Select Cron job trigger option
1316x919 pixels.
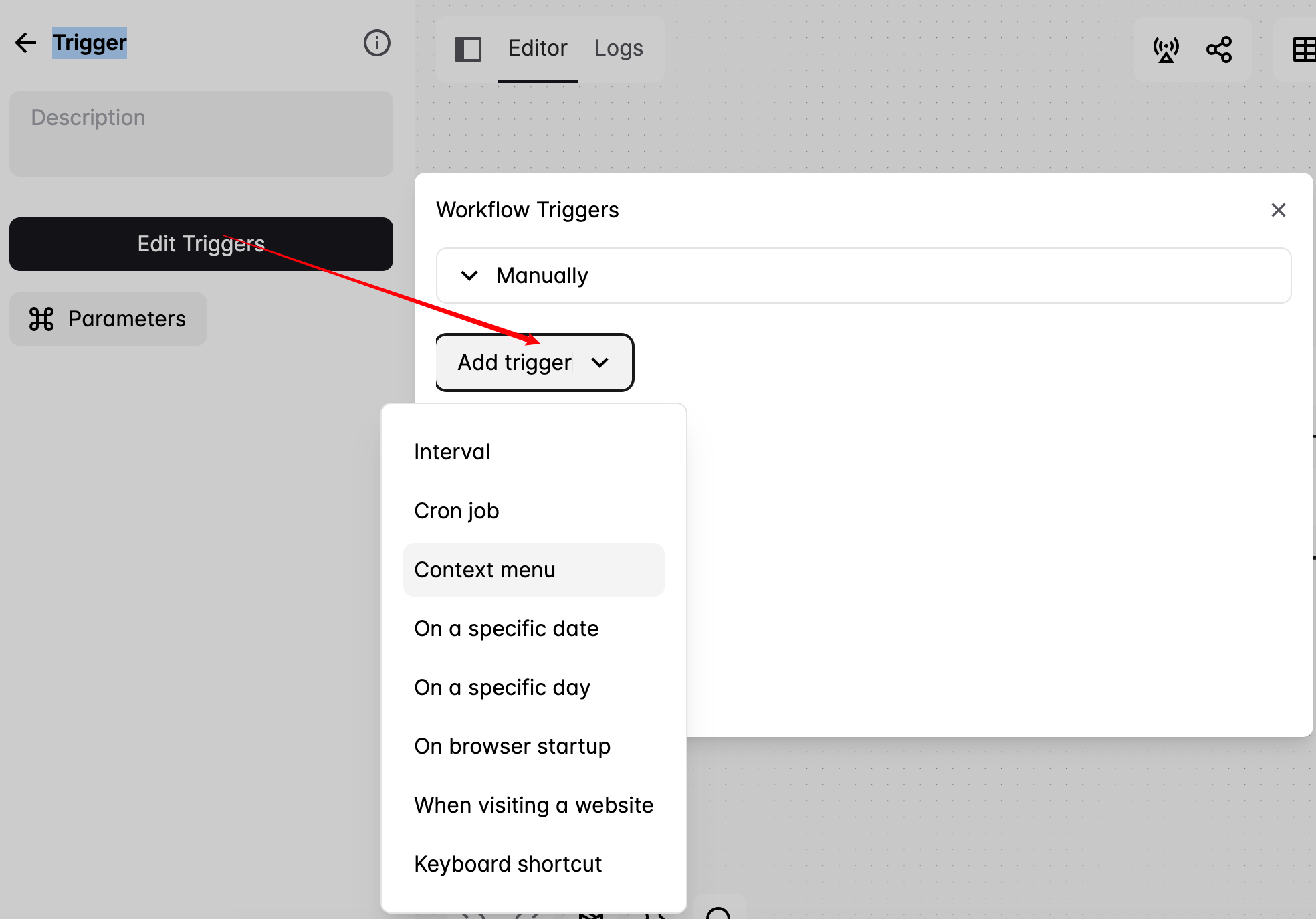[x=457, y=511]
